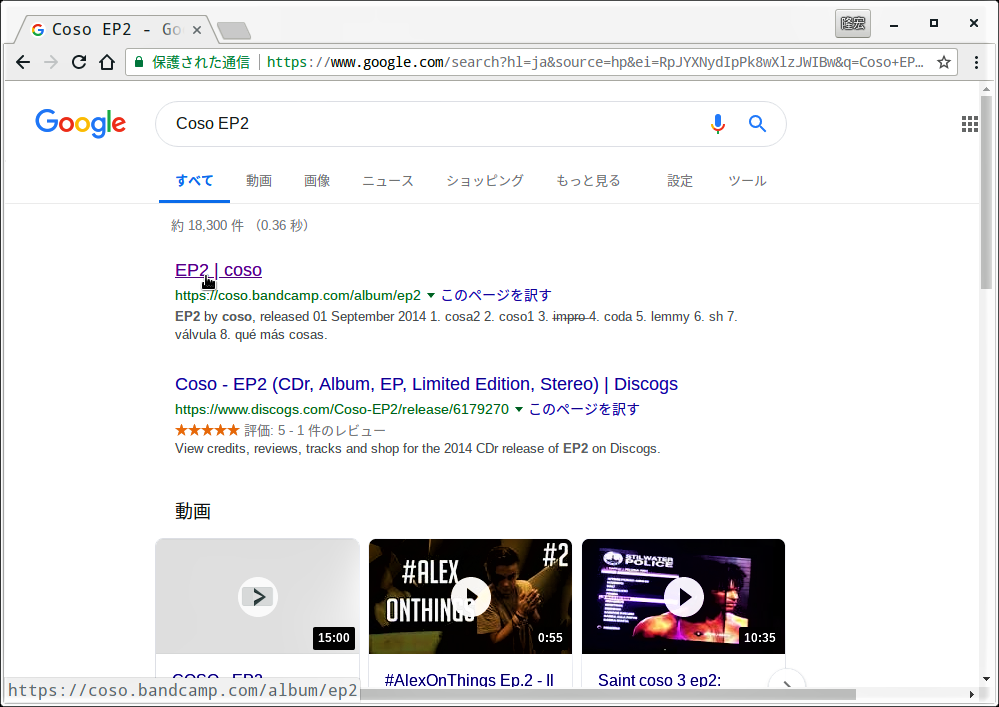Click the 動画 section heading

192,511
